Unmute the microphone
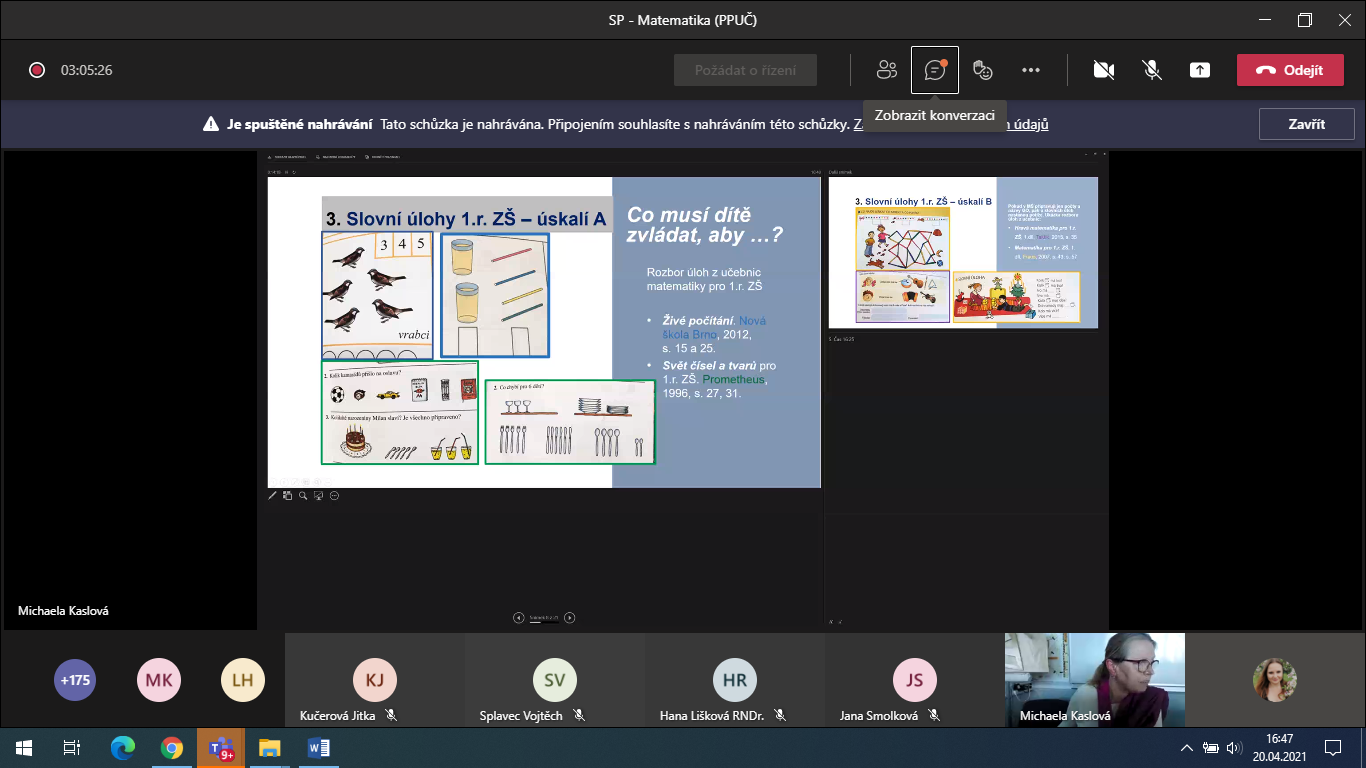The height and width of the screenshot is (768, 1366). [1152, 70]
